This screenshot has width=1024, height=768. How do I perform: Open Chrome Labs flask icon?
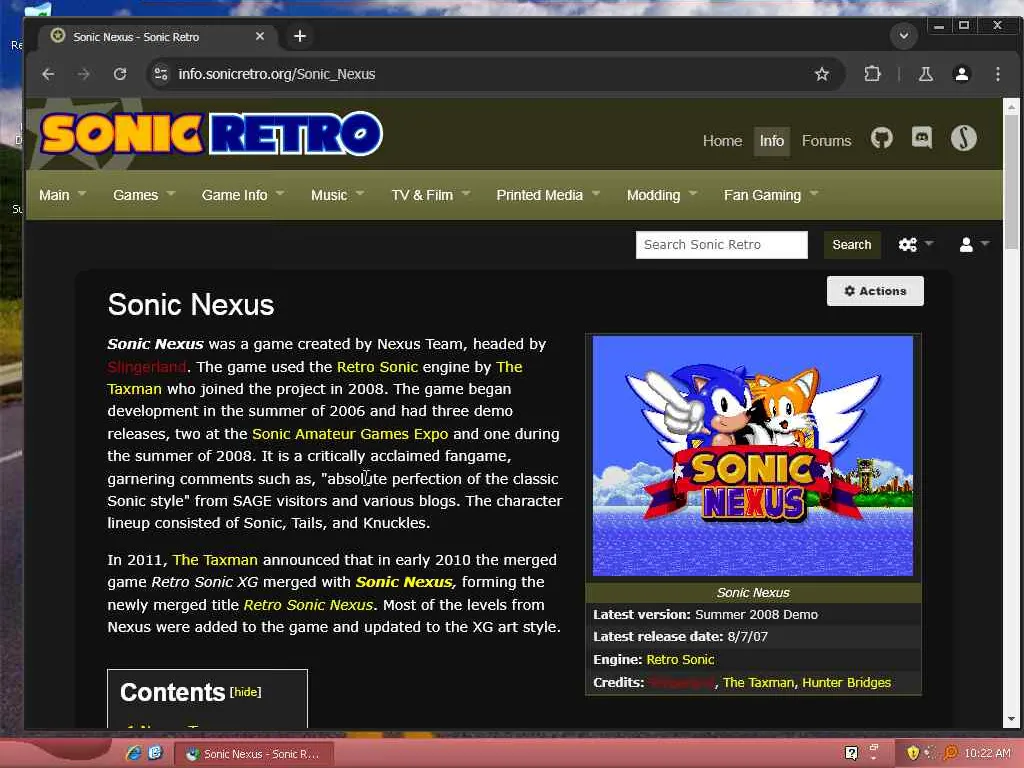925,74
